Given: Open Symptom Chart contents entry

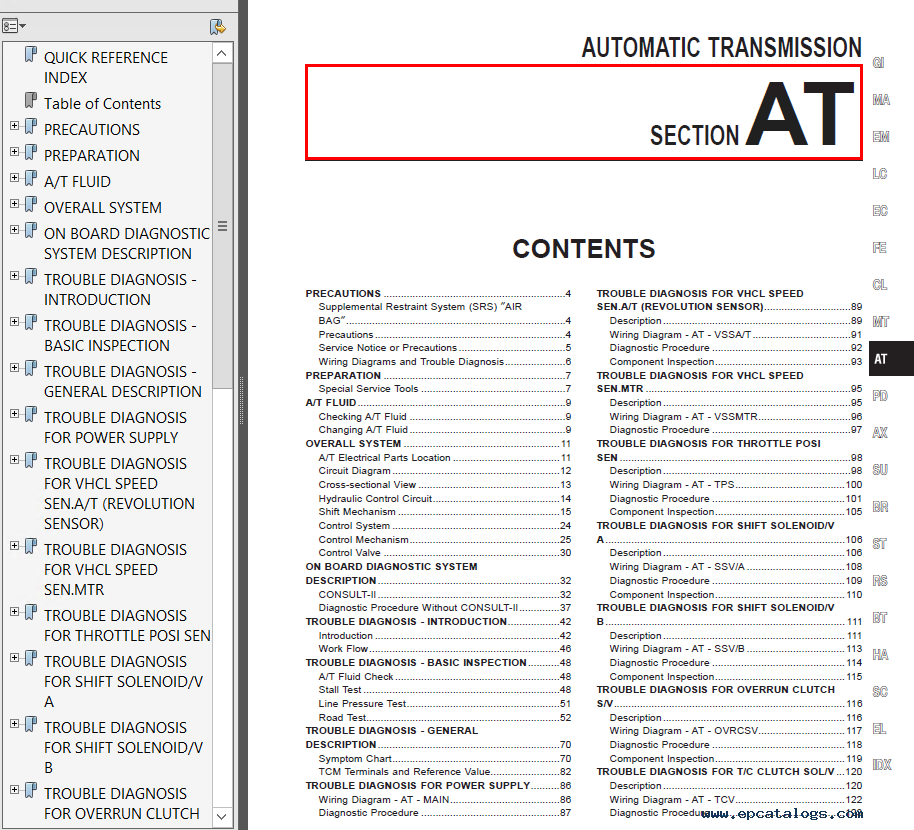Looking at the screenshot, I should coord(444,758).
